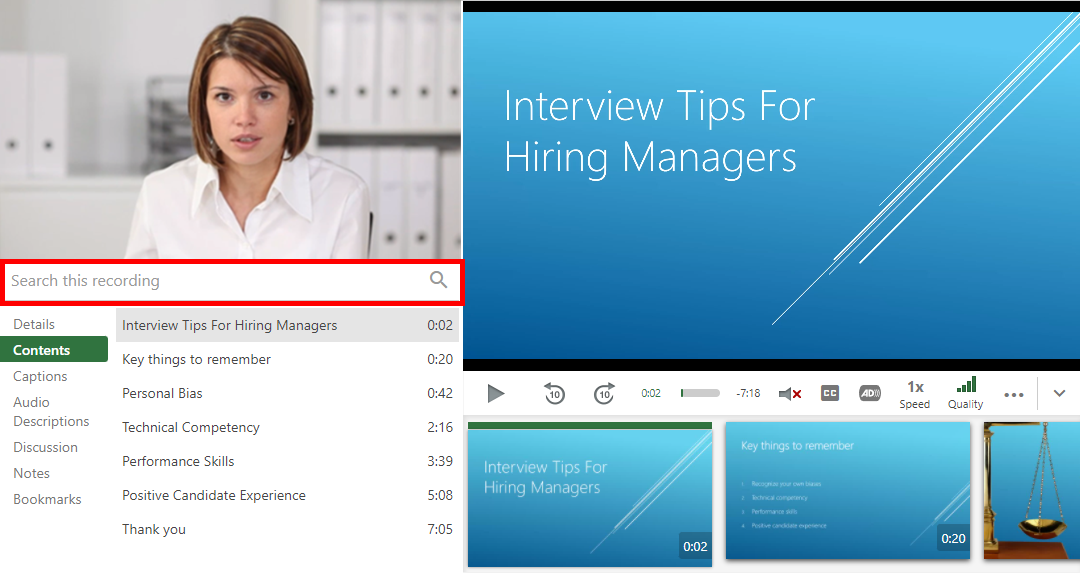Collapse thumbnails with the chevron arrow
The width and height of the screenshot is (1080, 573).
[x=1059, y=393]
